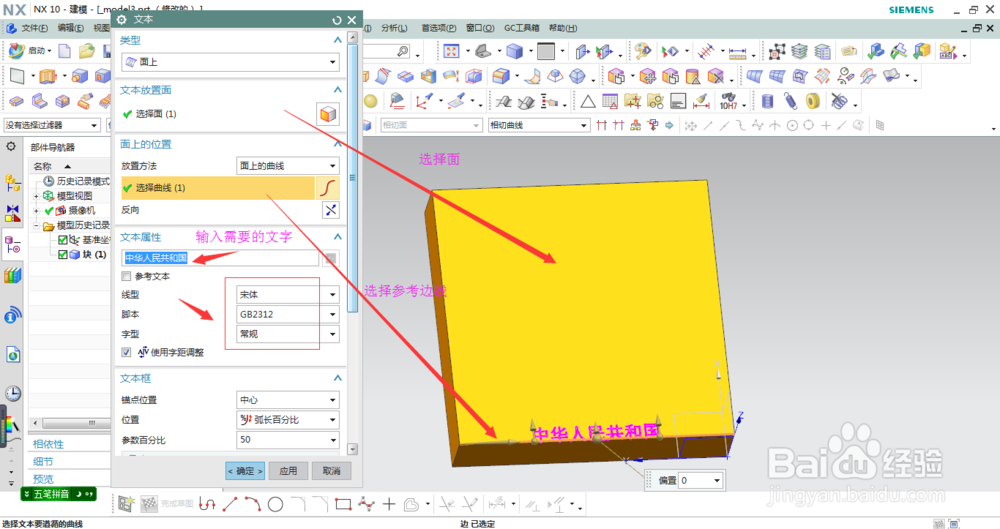This screenshot has width=1000, height=529.
Task: Open the 帮助(H) menu
Action: (x=563, y=28)
